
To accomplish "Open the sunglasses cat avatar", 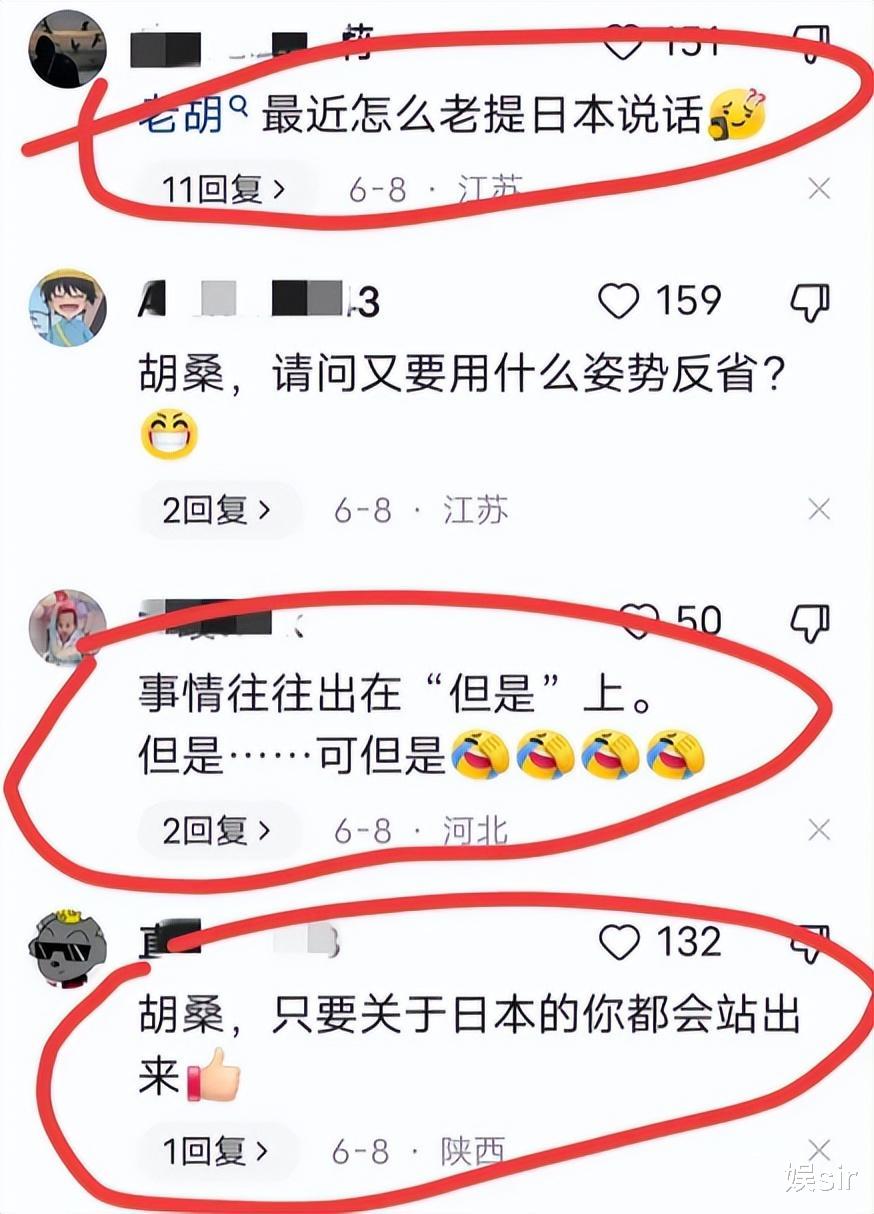I will [x=68, y=947].
